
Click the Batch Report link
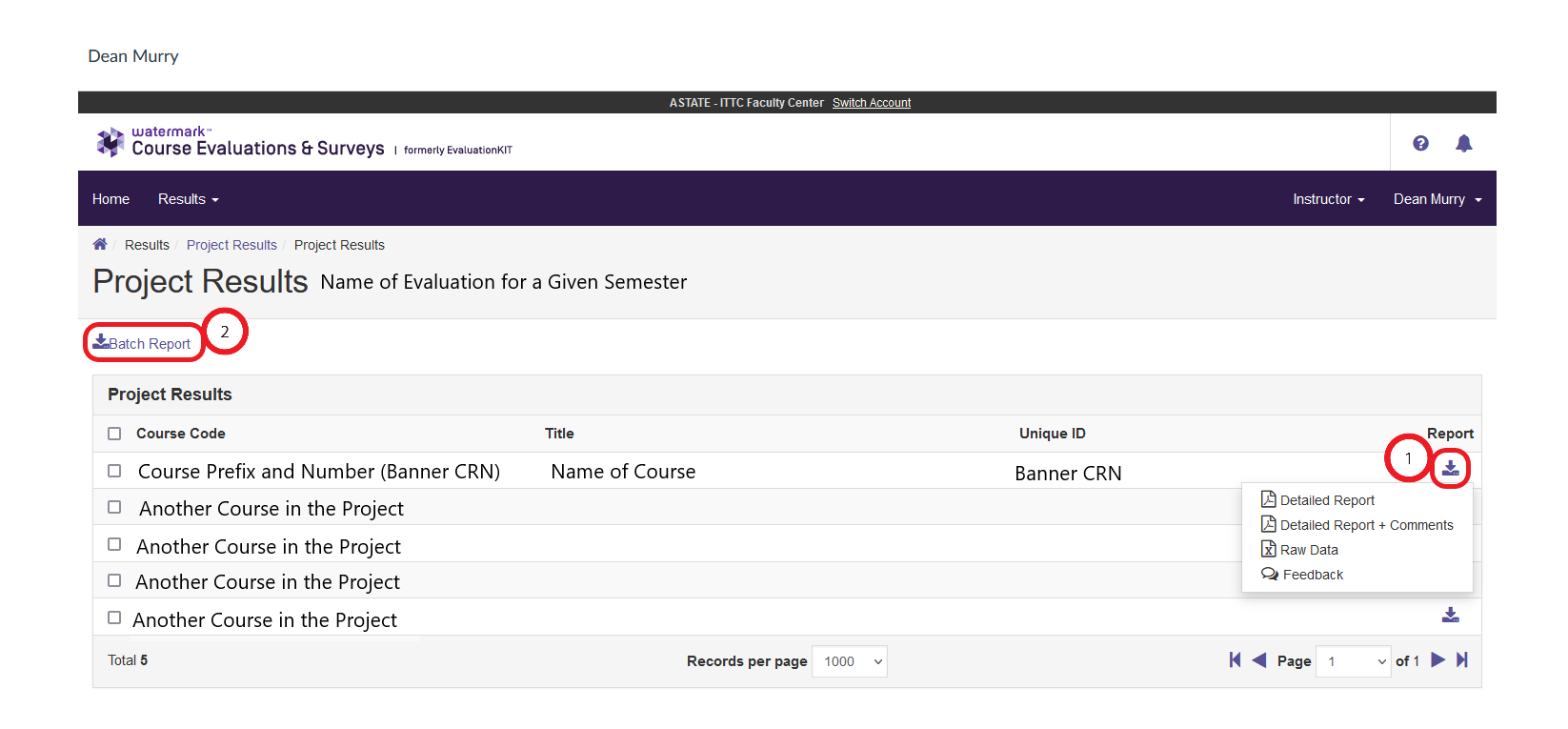pos(142,343)
